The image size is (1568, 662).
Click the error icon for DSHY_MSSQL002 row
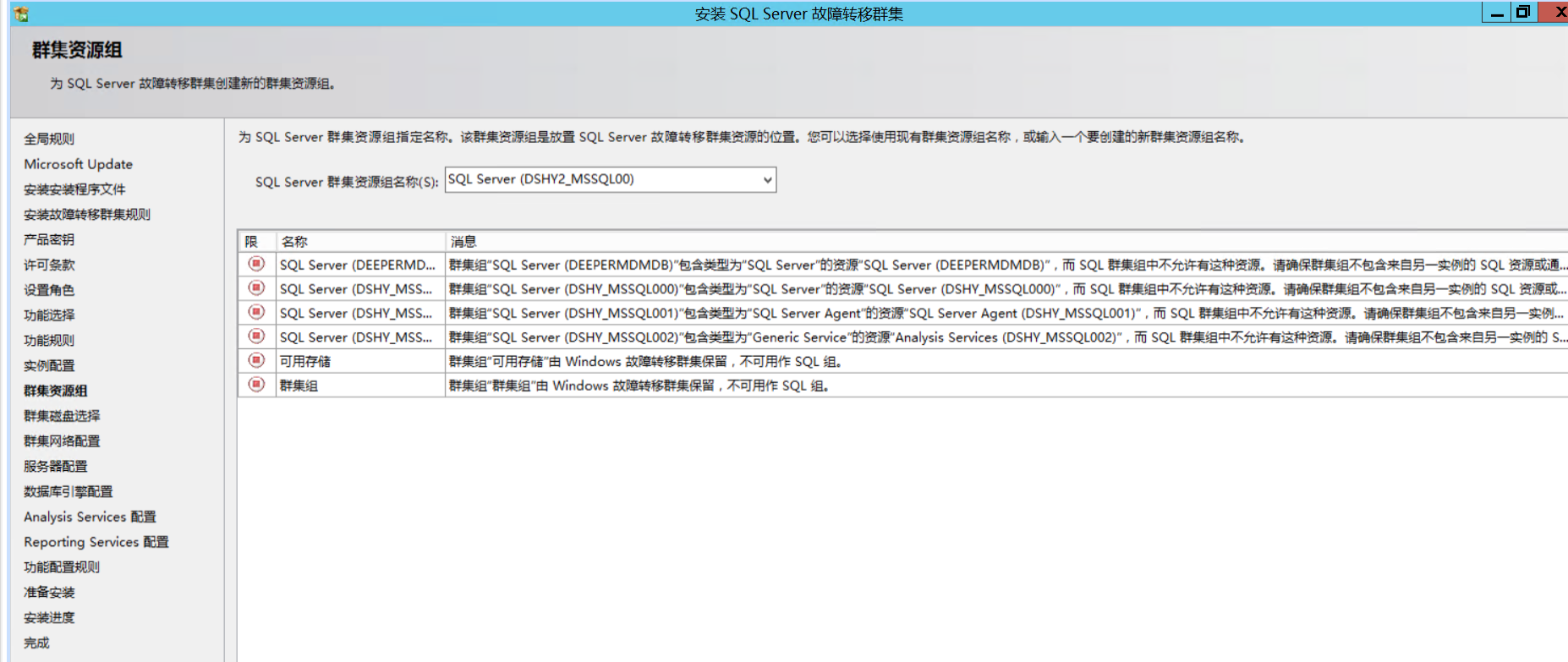(x=256, y=336)
